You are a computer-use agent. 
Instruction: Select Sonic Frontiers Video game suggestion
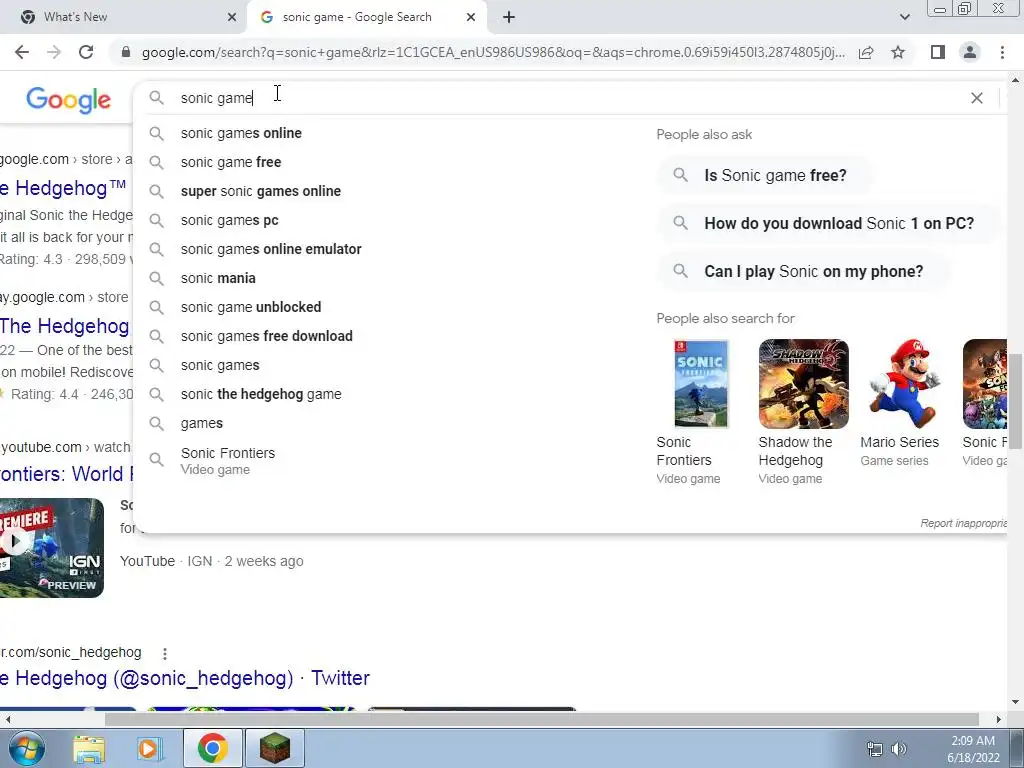point(228,460)
